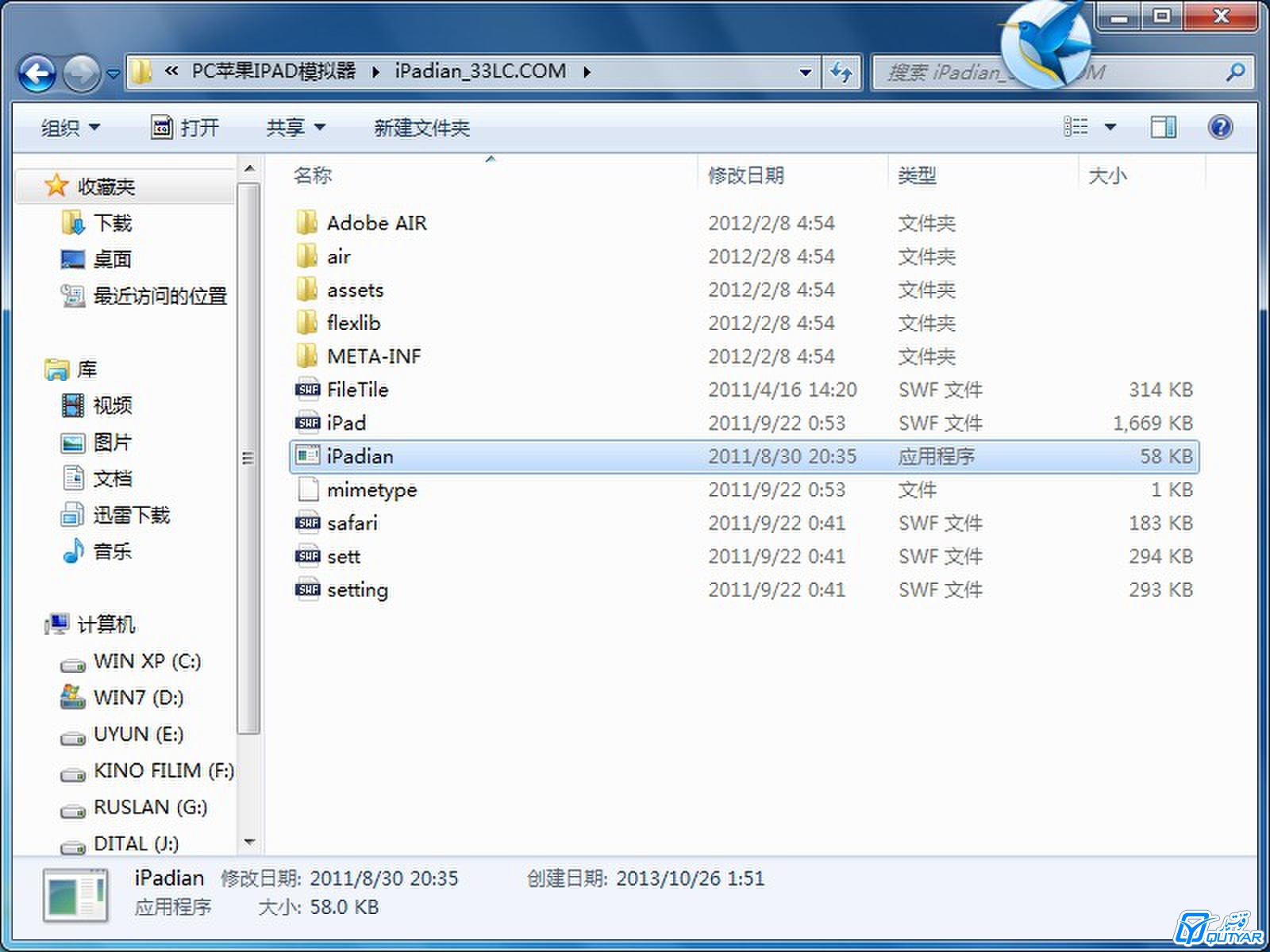Click the refresh button beside address bar
1270x952 pixels.
[x=841, y=72]
